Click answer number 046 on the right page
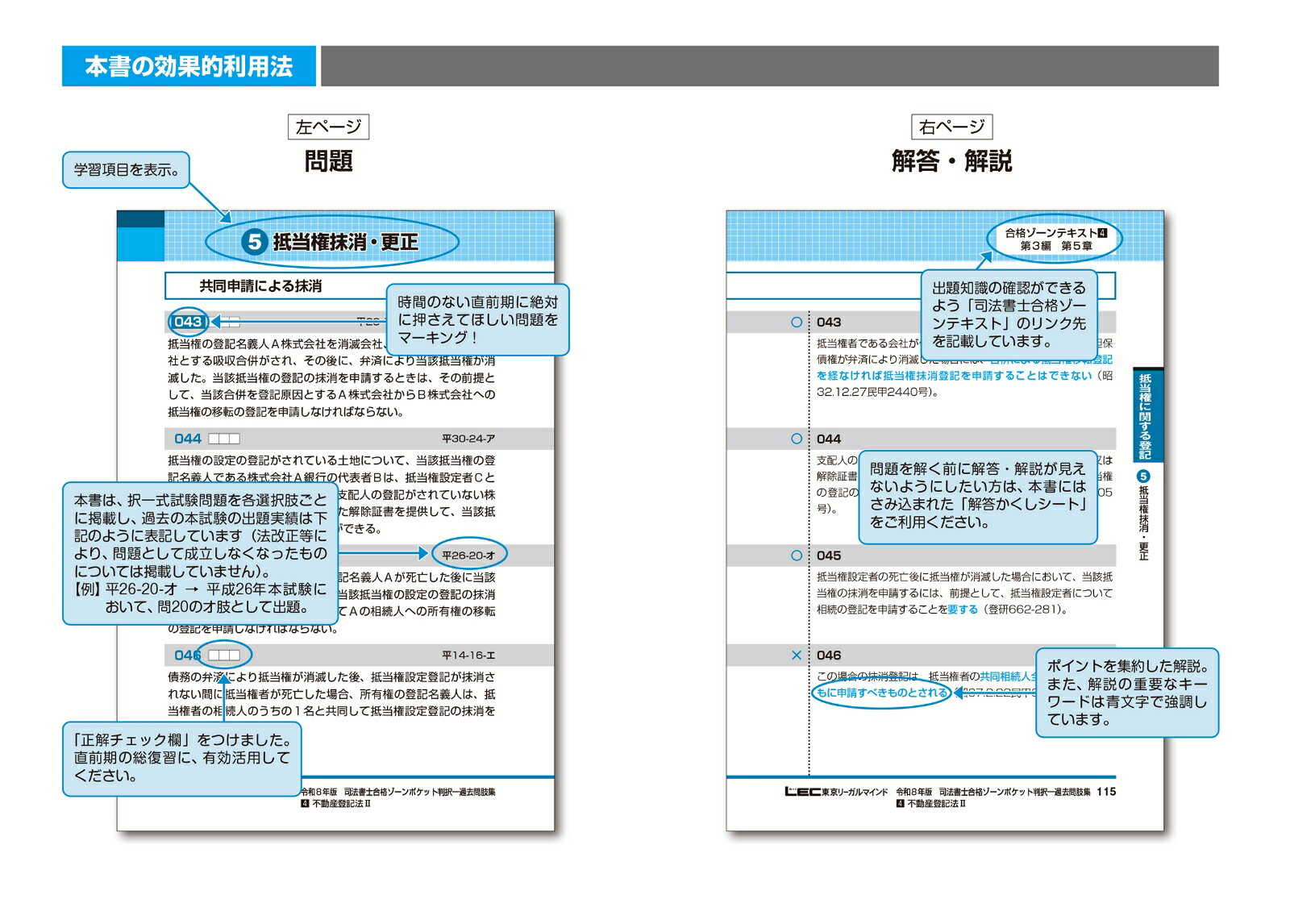The width and height of the screenshot is (1290, 924). pyautogui.click(x=829, y=656)
